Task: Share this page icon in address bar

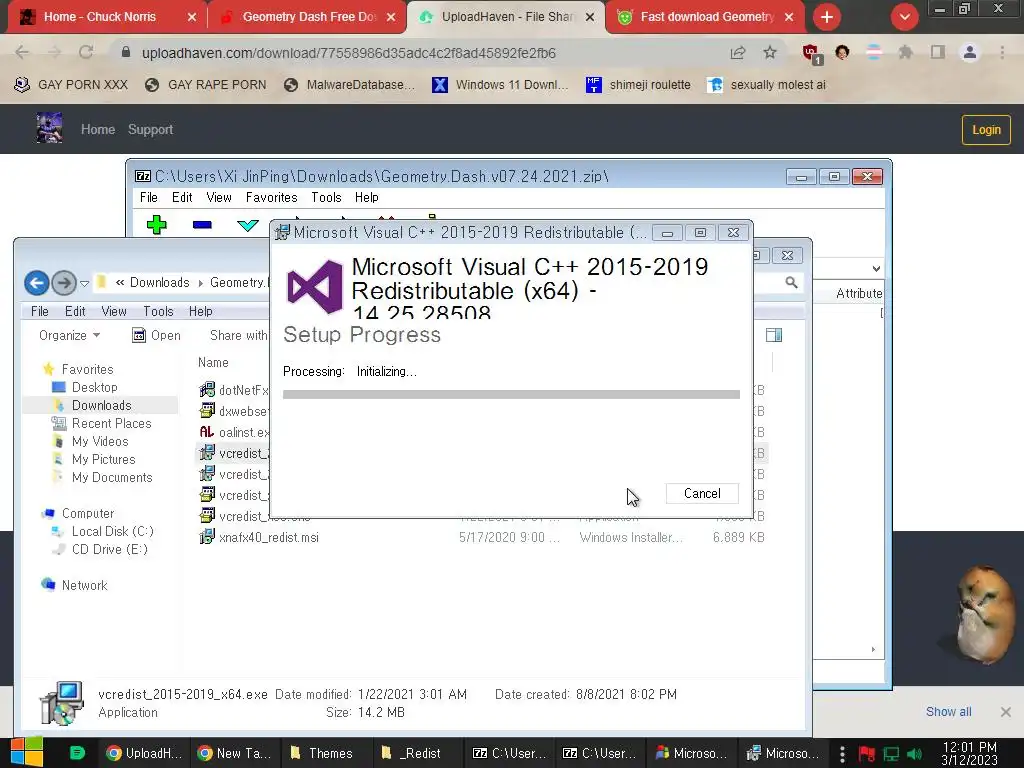Action: (738, 53)
